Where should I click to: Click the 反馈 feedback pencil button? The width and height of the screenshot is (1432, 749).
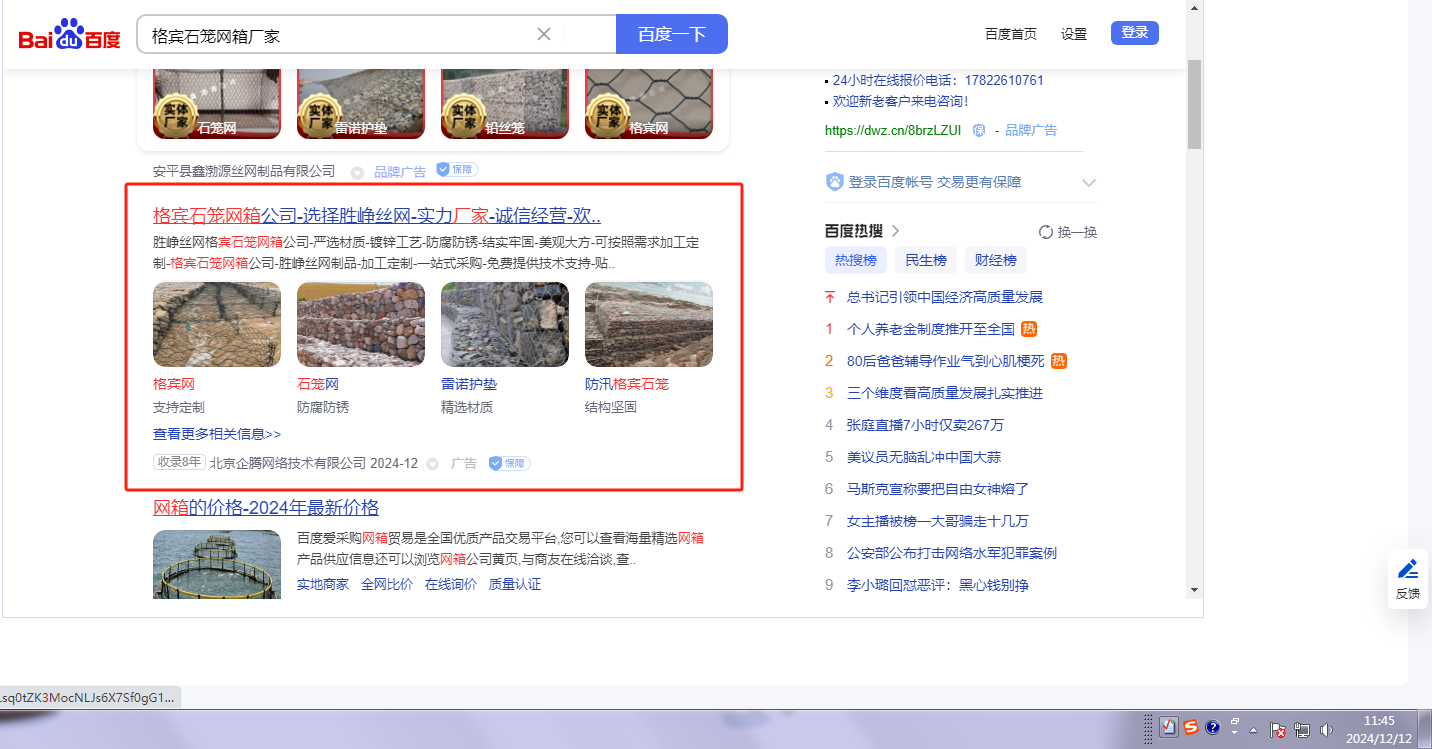click(1408, 579)
